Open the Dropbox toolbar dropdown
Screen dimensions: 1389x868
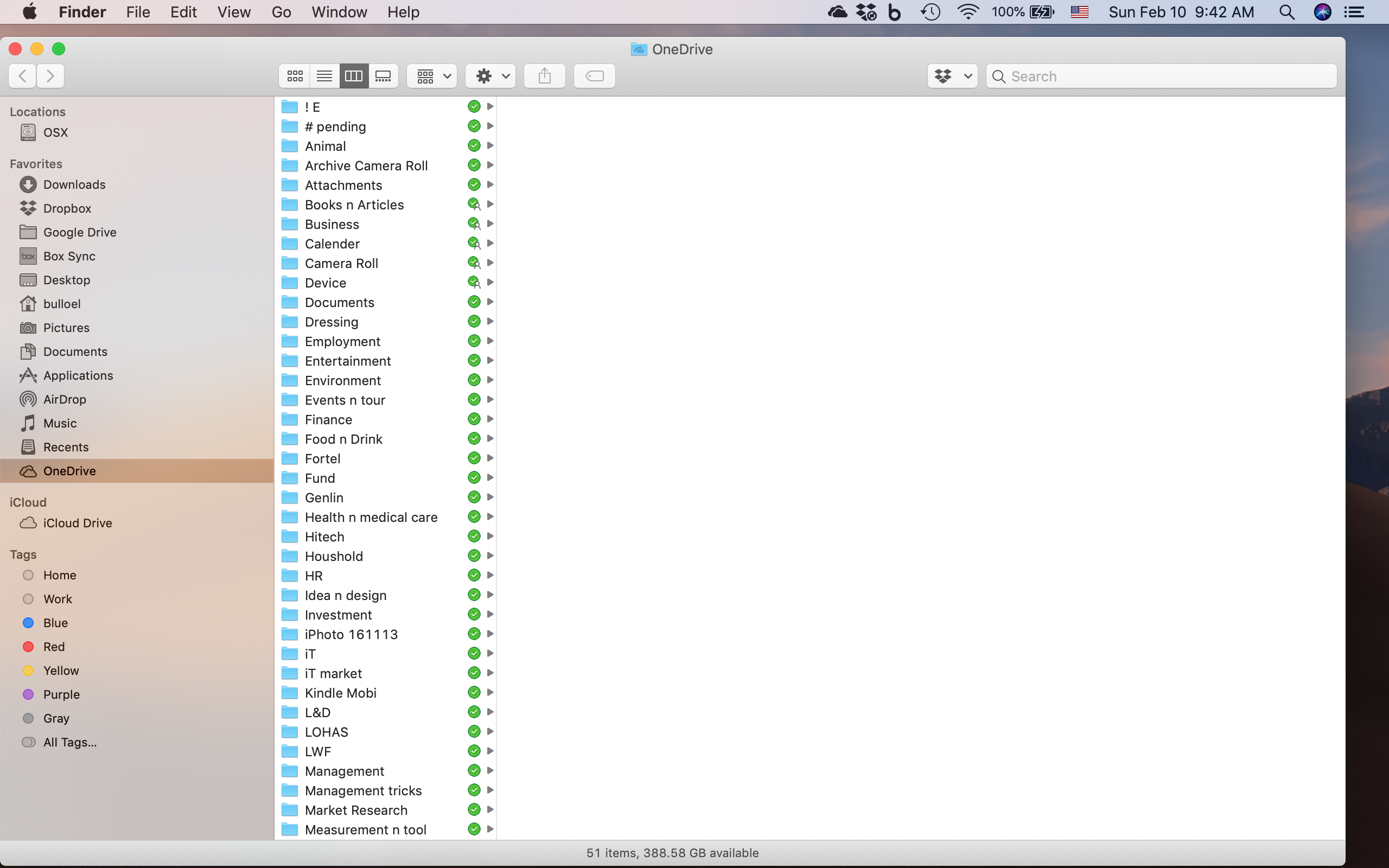click(952, 76)
